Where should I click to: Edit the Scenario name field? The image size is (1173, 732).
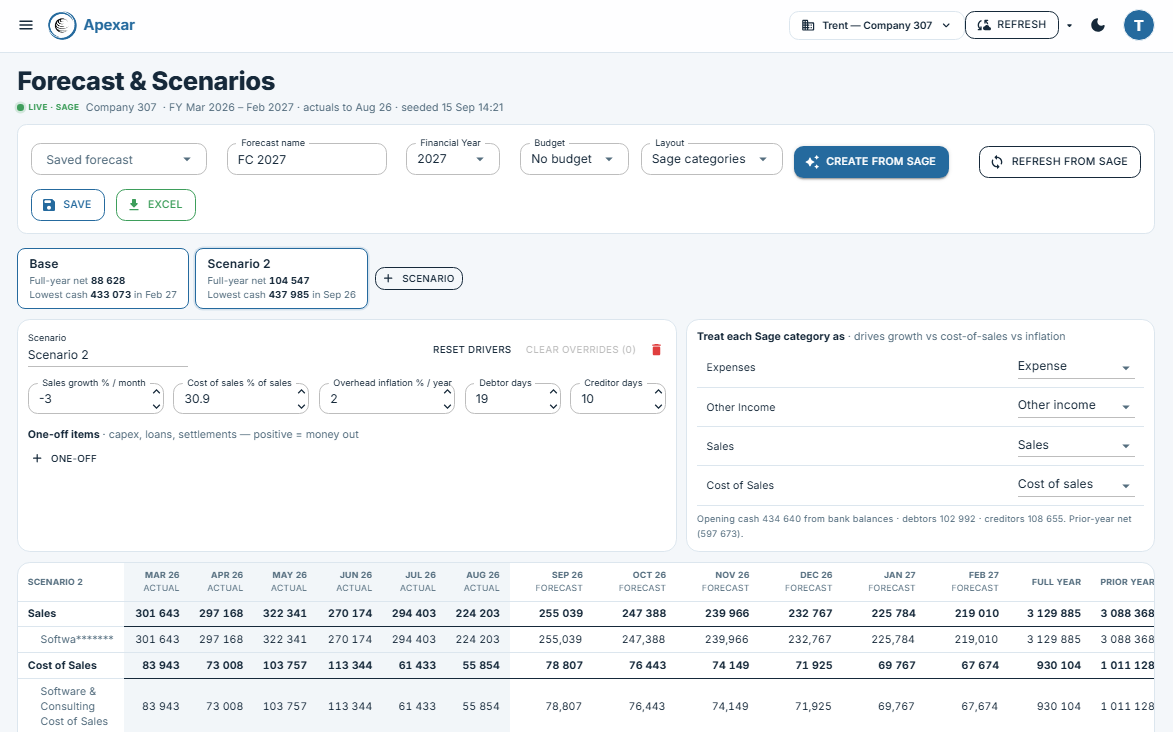[108, 355]
